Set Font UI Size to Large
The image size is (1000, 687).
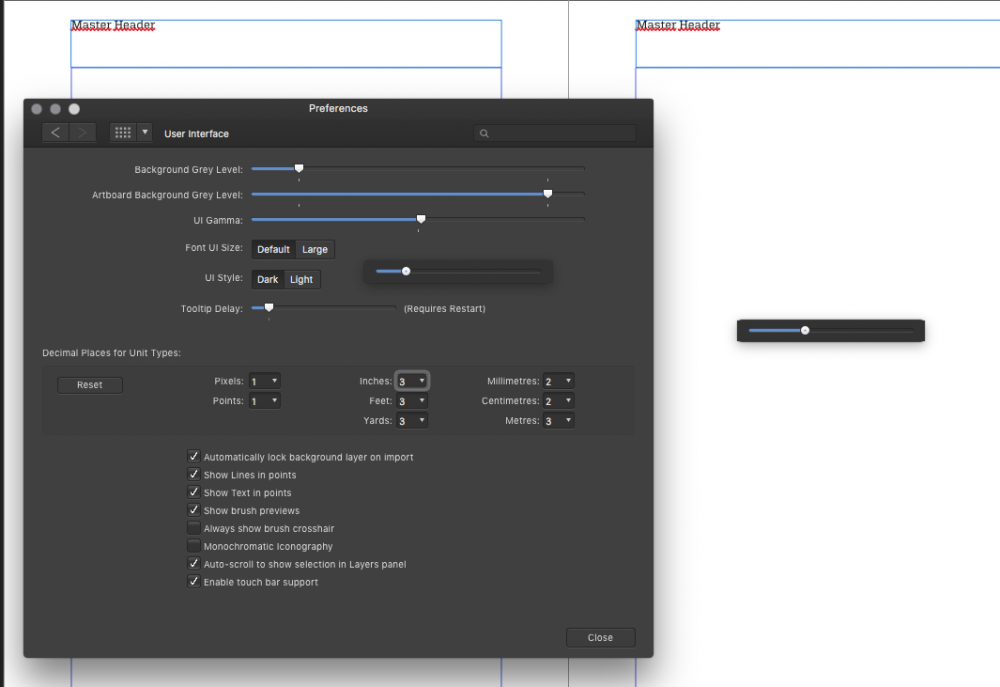click(x=315, y=249)
